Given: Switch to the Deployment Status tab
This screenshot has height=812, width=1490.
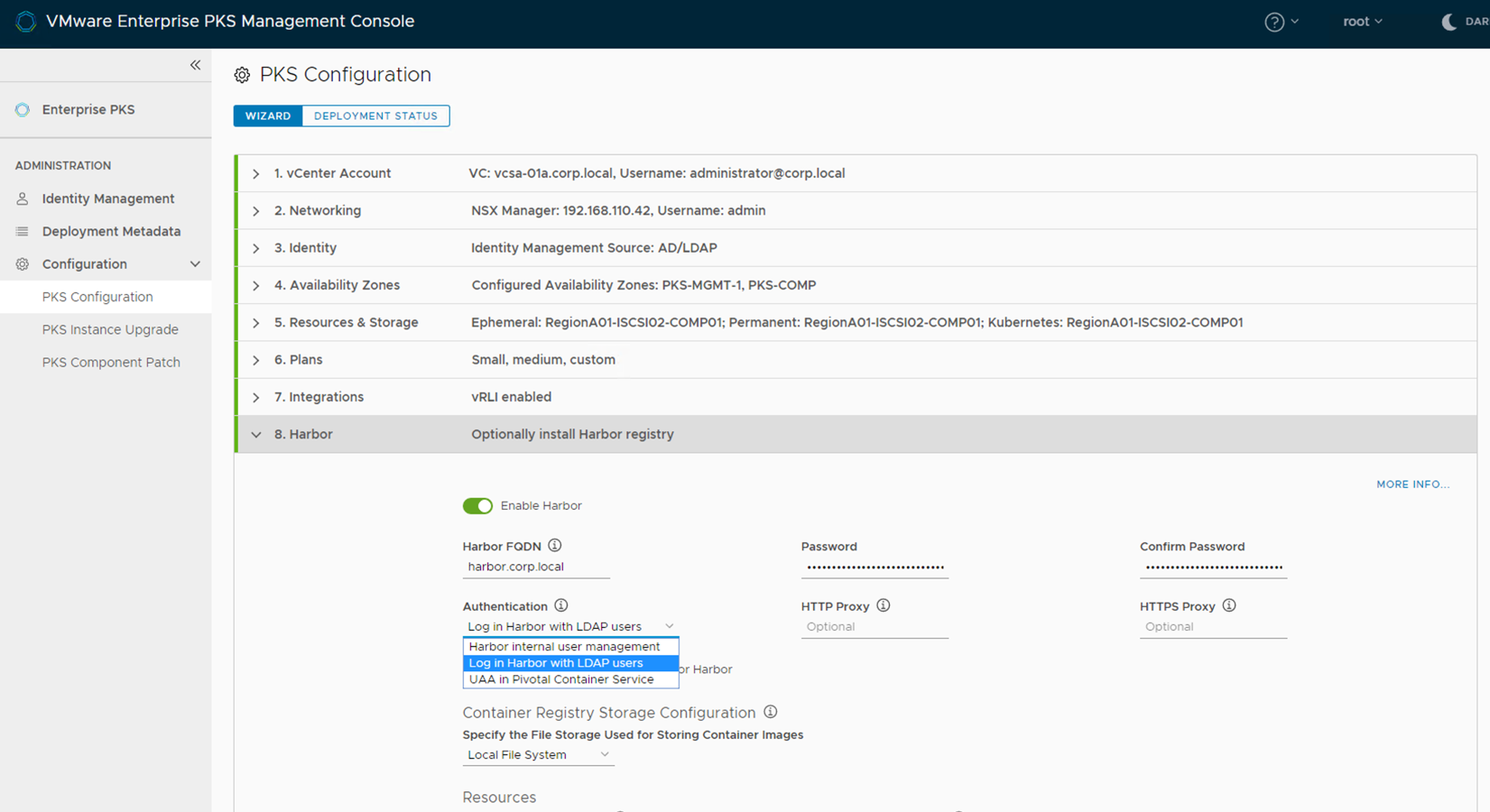Looking at the screenshot, I should coord(375,115).
